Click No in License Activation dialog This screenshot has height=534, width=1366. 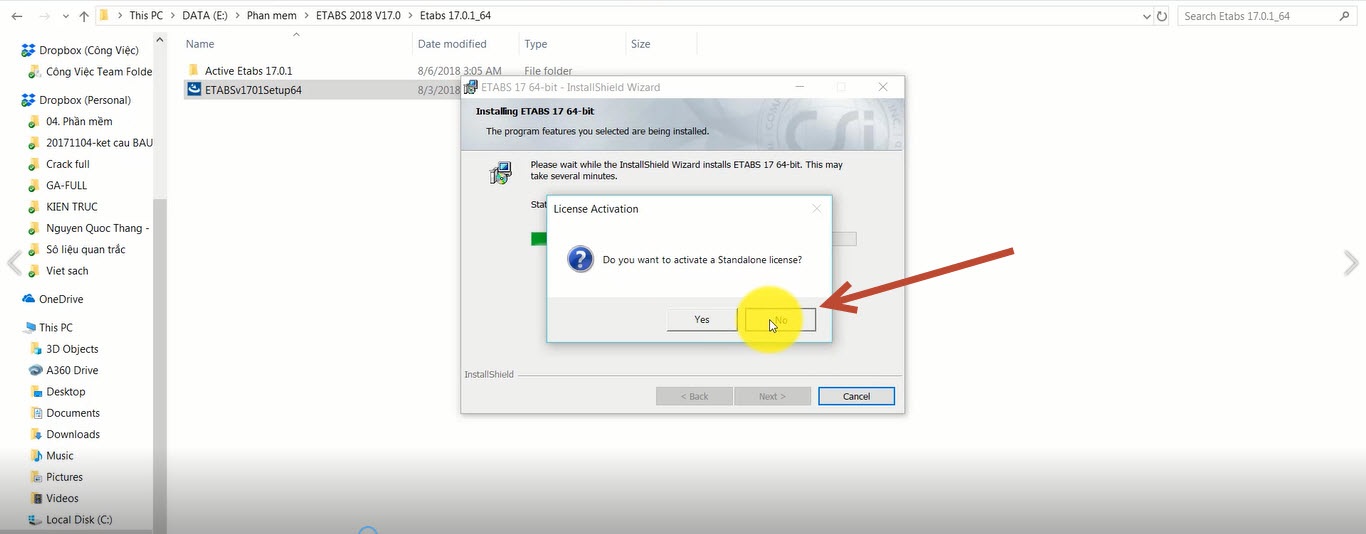pos(780,320)
